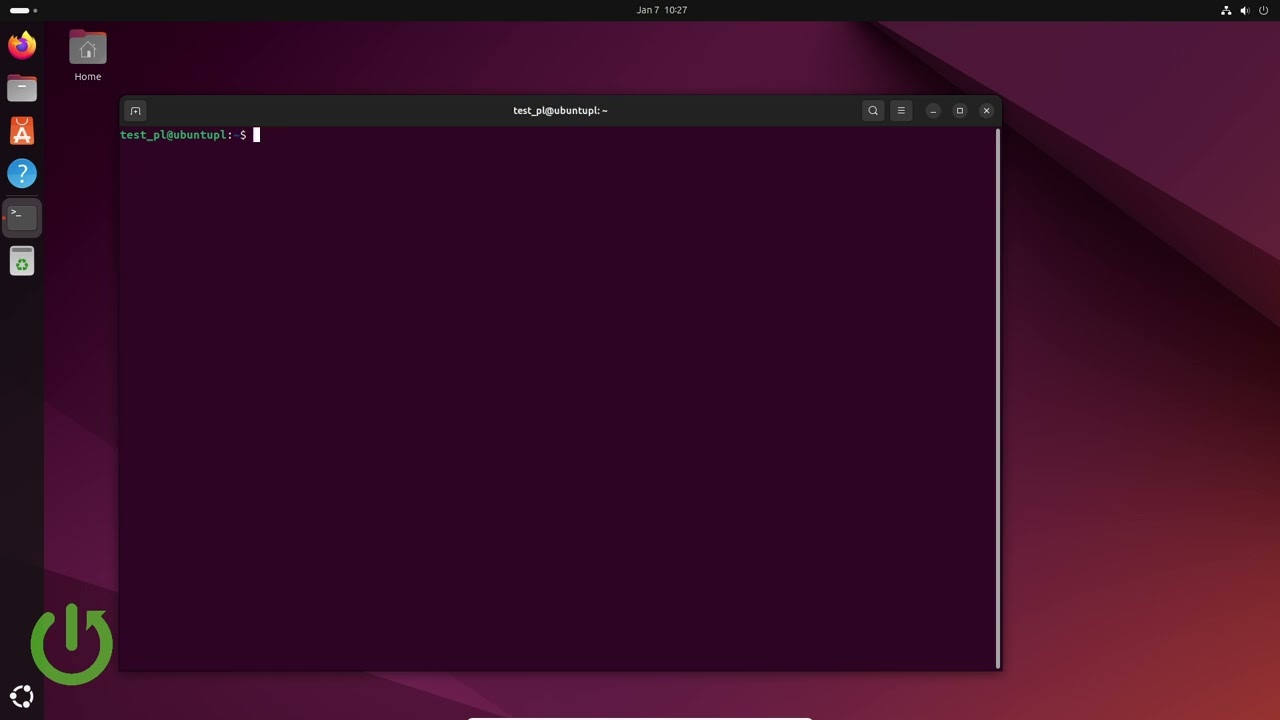The image size is (1280, 720).
Task: Open the Home folder desktop icon
Action: [88, 56]
